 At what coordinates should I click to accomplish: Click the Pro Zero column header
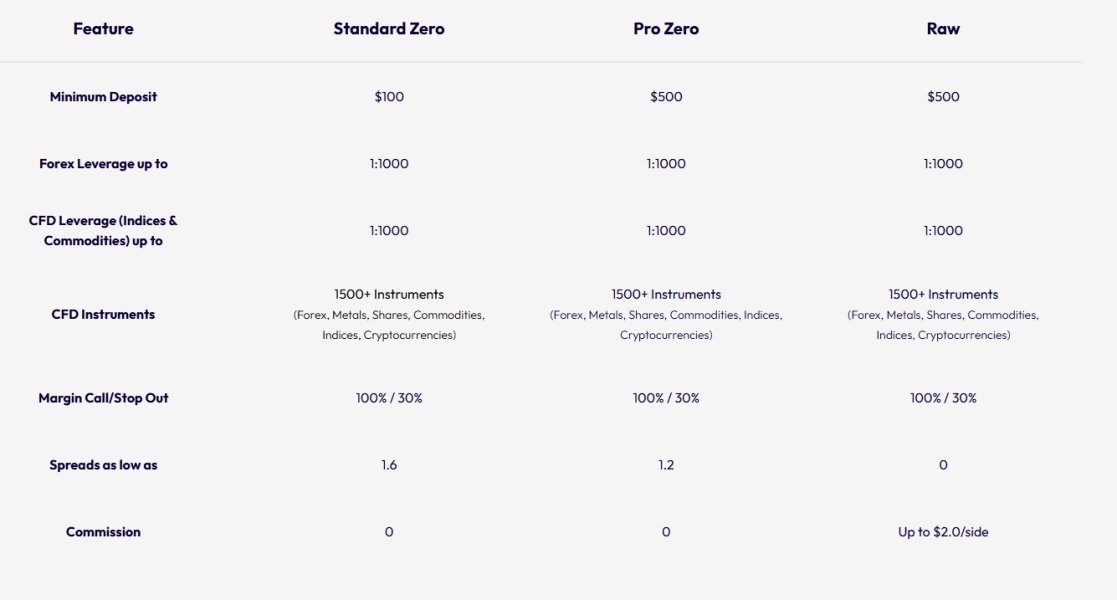pos(666,29)
